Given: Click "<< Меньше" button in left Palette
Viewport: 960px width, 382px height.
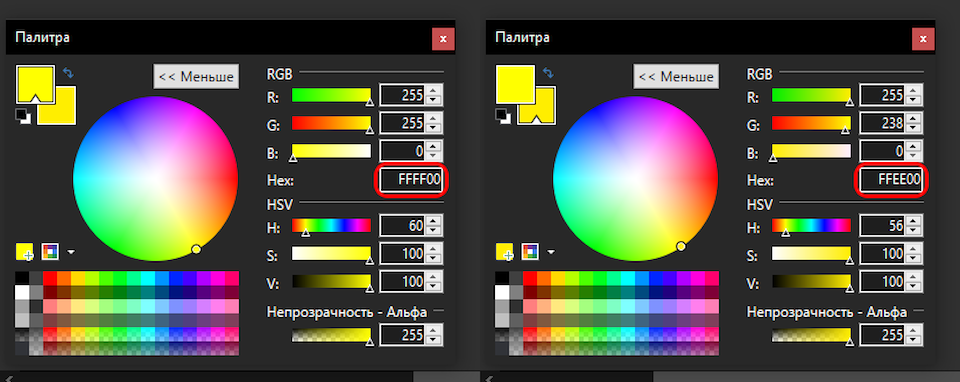Looking at the screenshot, I should click(196, 77).
